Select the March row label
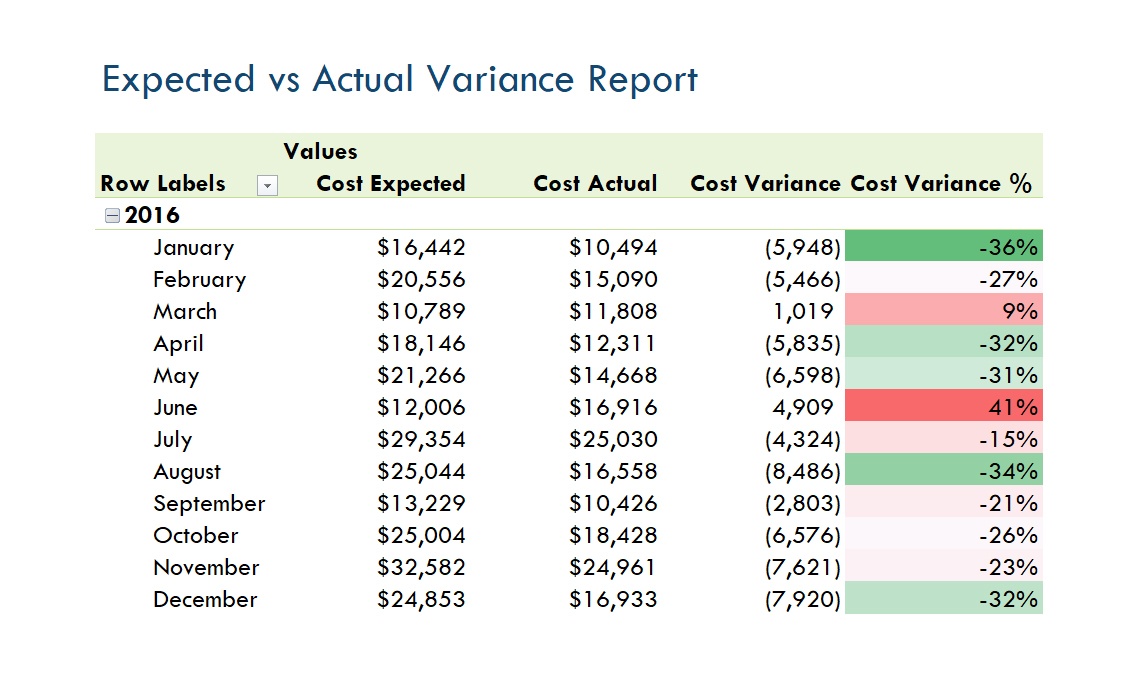Viewport: 1140px width, 687px height. coord(185,311)
